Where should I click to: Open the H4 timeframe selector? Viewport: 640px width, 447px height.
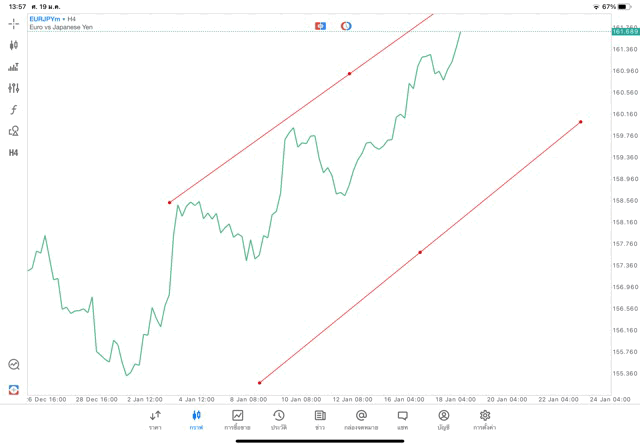pos(14,153)
